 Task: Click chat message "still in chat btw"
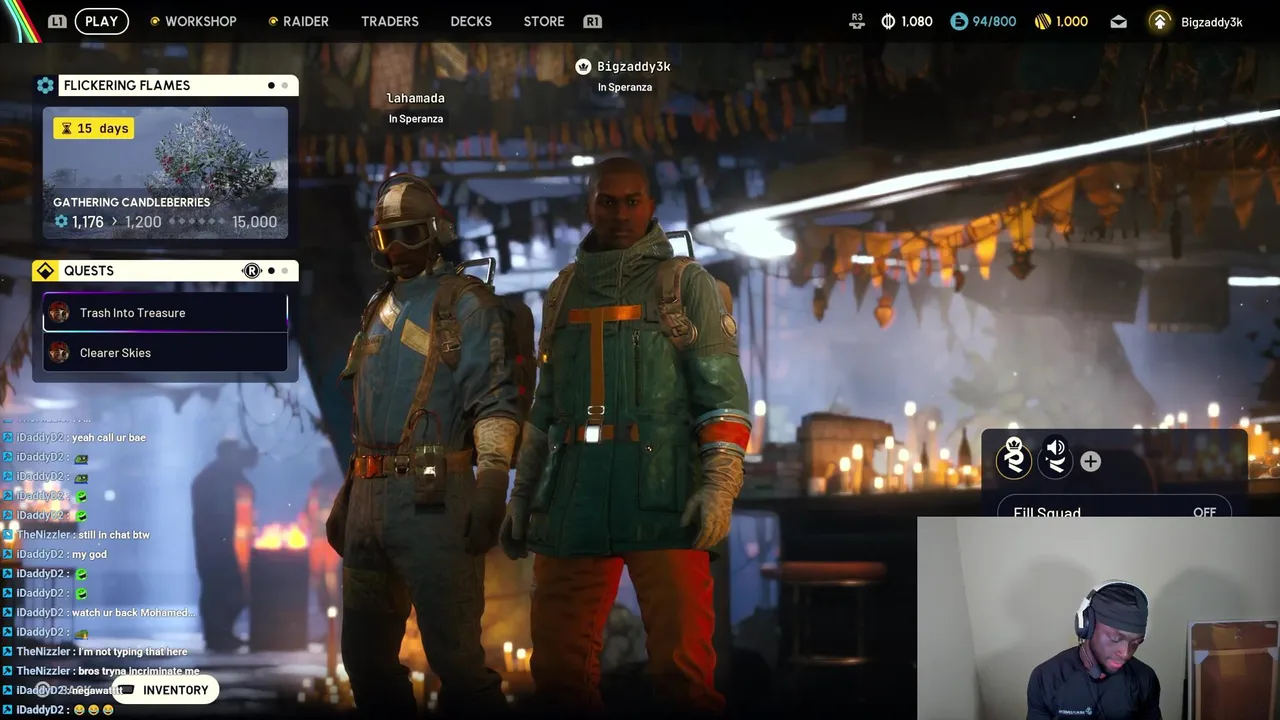coord(112,535)
